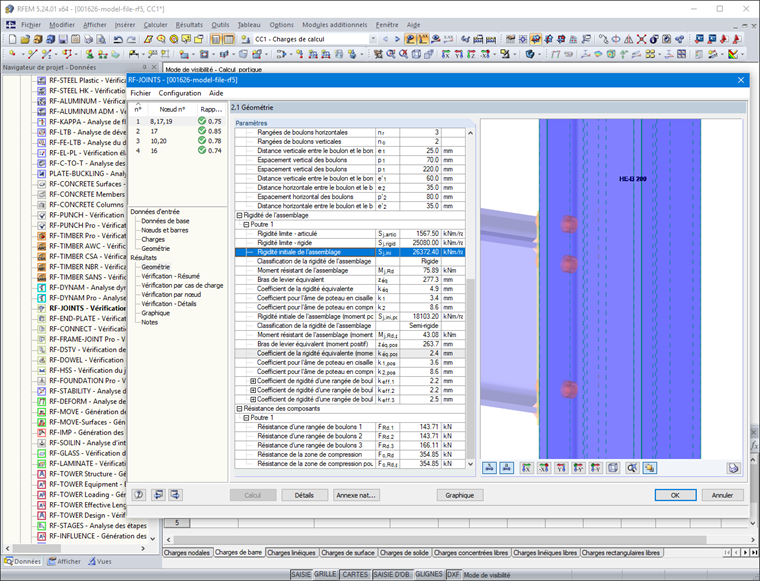The width and height of the screenshot is (760, 581).
Task: Click view in X direction icon in dialog
Action: [x=526, y=468]
